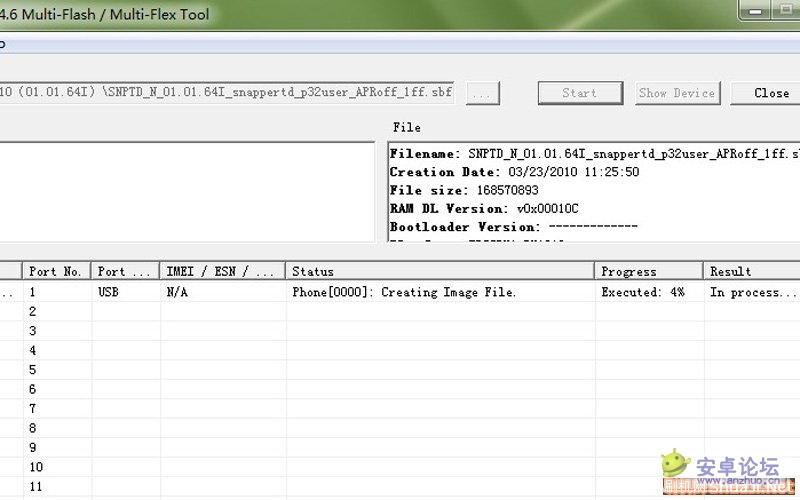Click the Bootloader Version line
This screenshot has height=500, width=800.
(513, 227)
